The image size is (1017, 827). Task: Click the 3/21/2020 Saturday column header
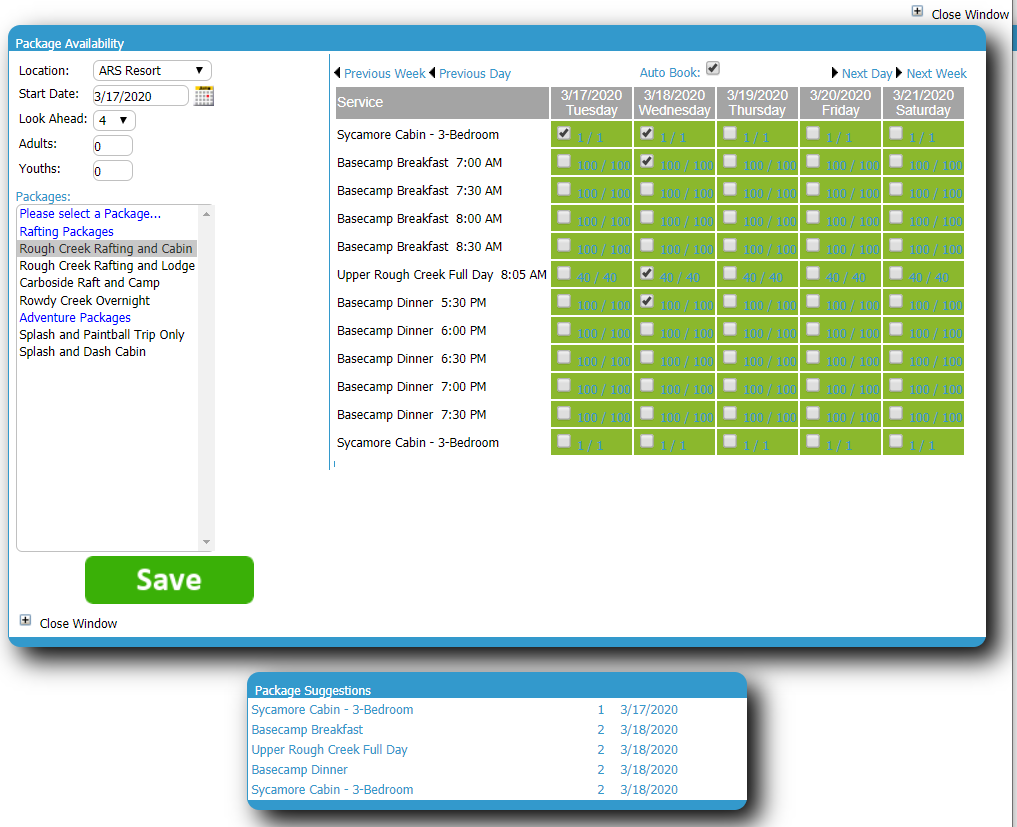(923, 102)
